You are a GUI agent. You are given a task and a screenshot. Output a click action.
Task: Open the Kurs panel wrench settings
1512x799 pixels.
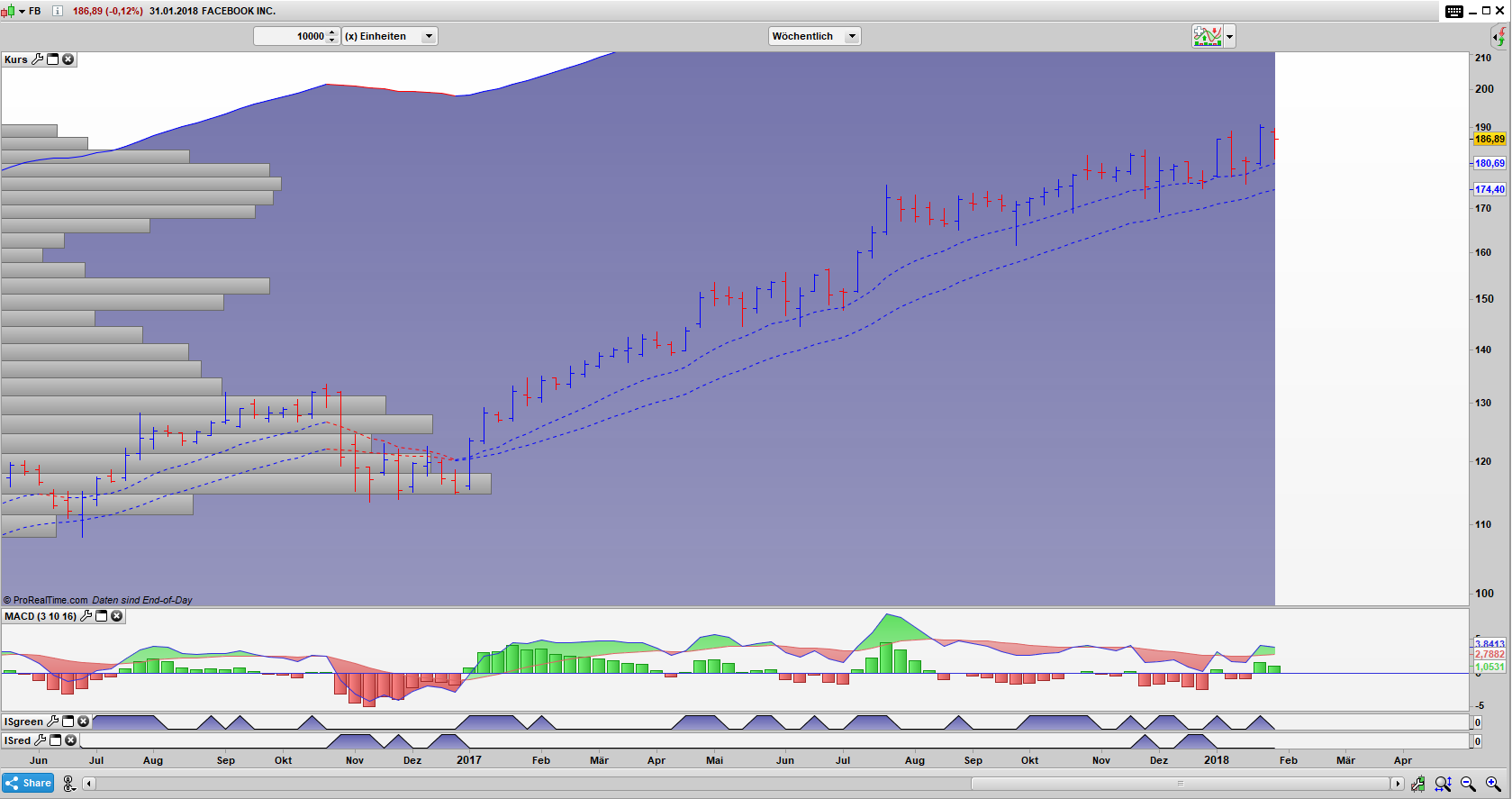click(x=37, y=59)
